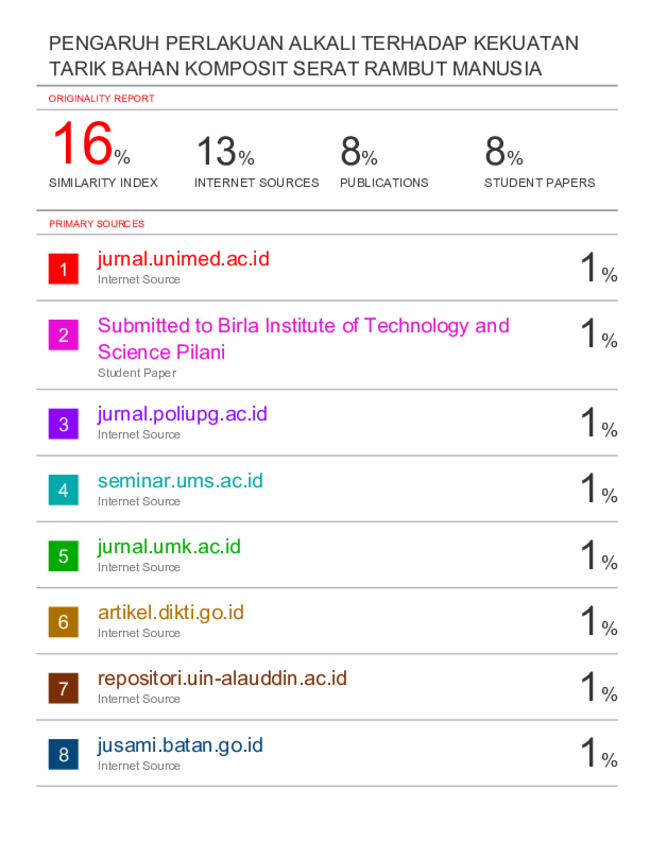This screenshot has width=650, height=841.
Task: Open the repositori.uin-alauddin.ac.id source link
Action: [x=222, y=679]
